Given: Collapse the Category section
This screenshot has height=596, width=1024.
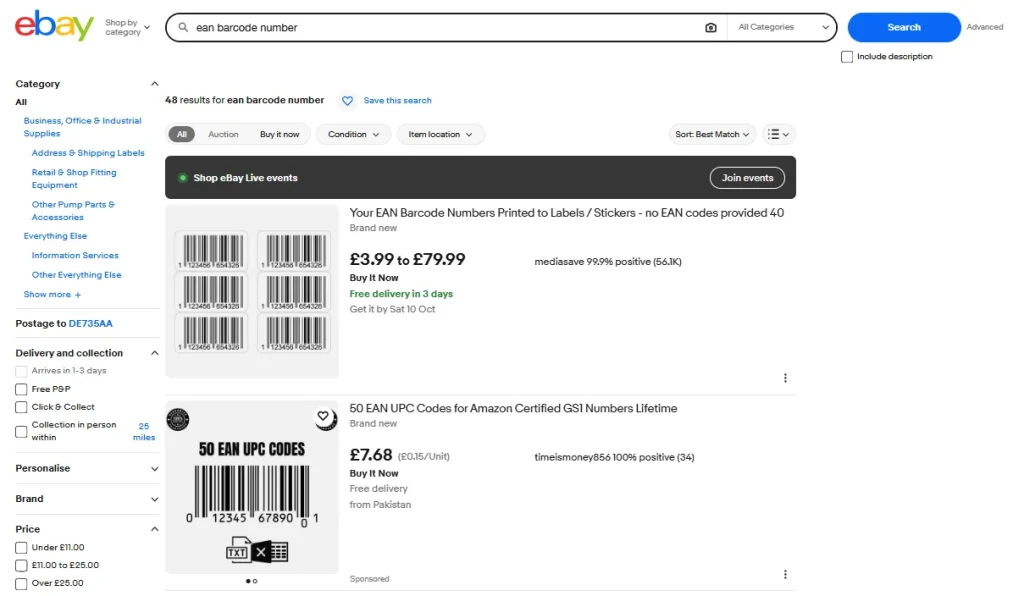Looking at the screenshot, I should coord(155,84).
